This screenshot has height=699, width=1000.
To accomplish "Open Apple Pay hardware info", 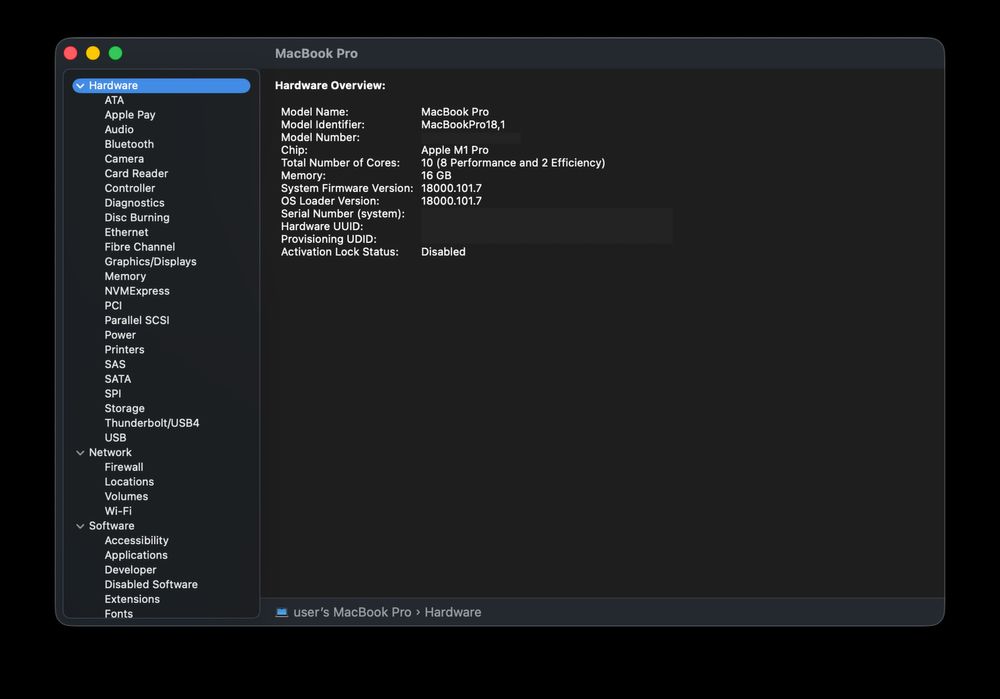I will pos(130,115).
